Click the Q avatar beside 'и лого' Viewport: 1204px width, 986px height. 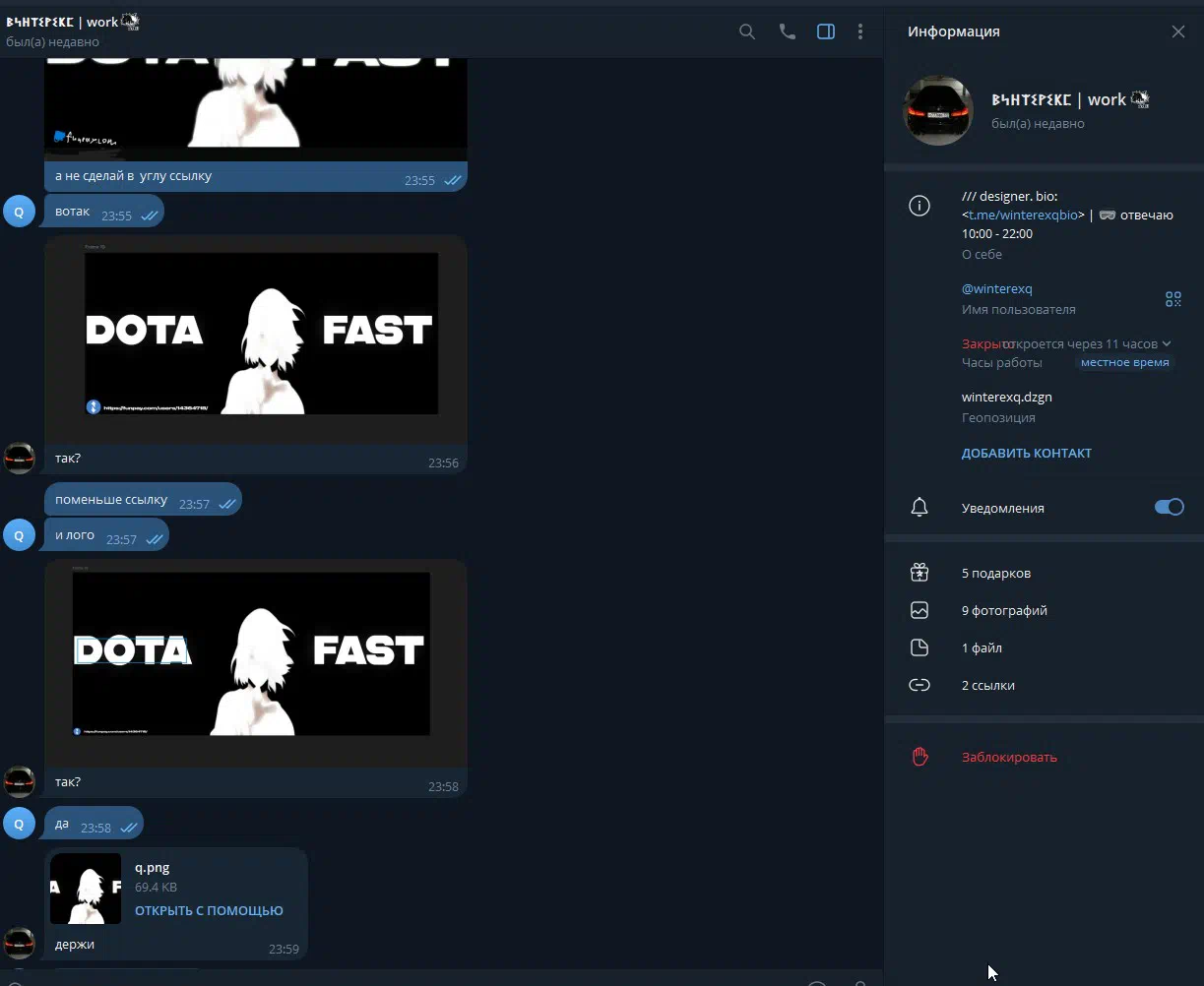pos(19,535)
